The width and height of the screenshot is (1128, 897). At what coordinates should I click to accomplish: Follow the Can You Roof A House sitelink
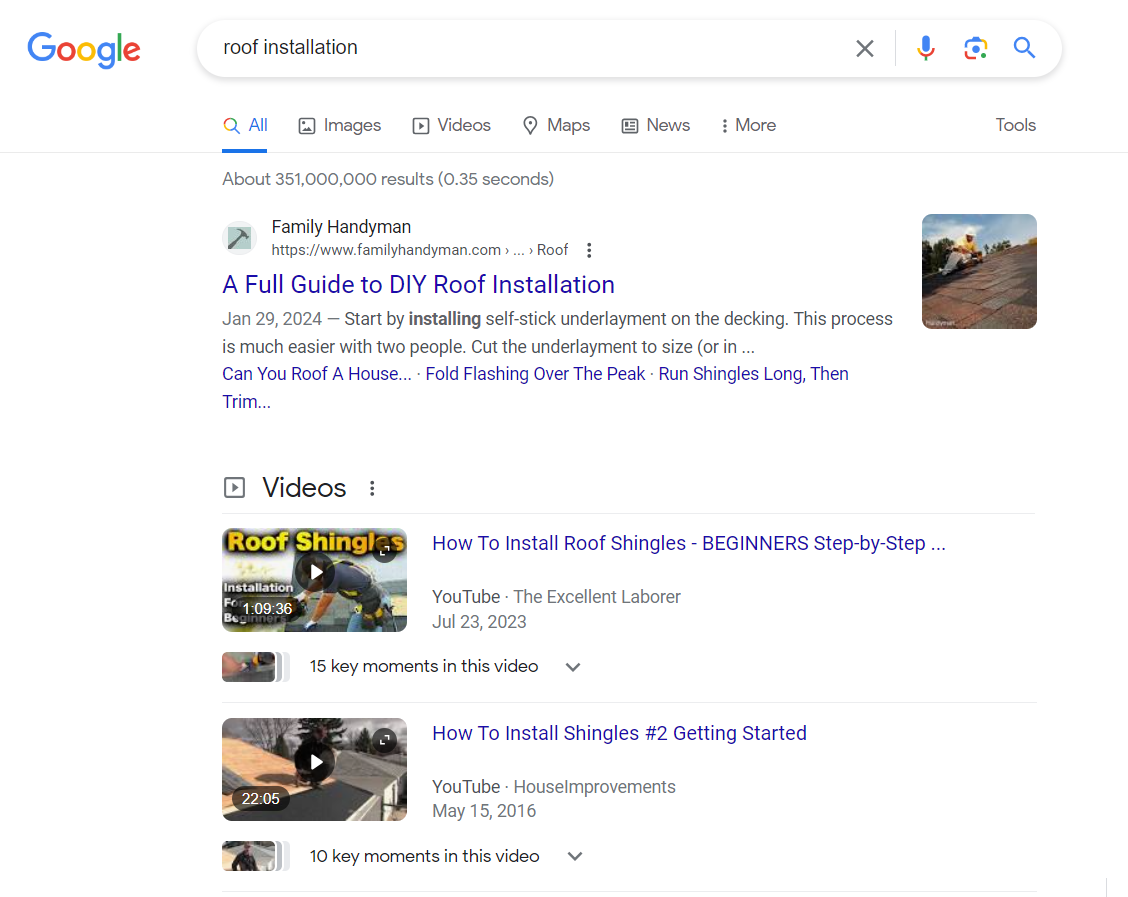coord(317,374)
